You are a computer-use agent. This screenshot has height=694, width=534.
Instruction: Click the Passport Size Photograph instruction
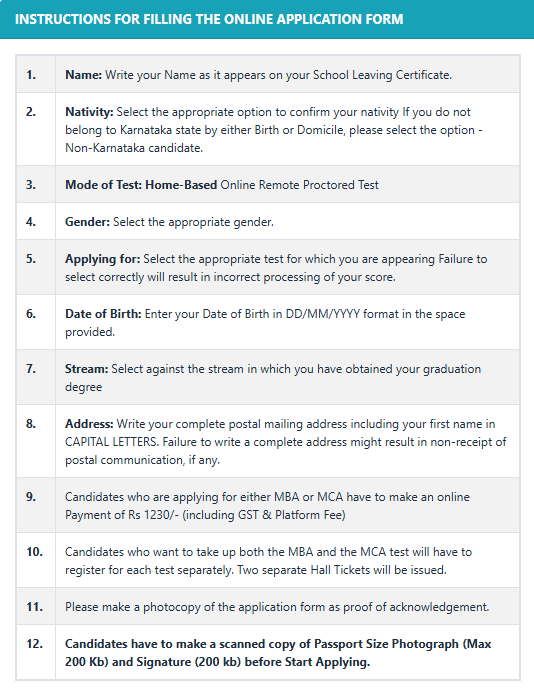click(278, 653)
